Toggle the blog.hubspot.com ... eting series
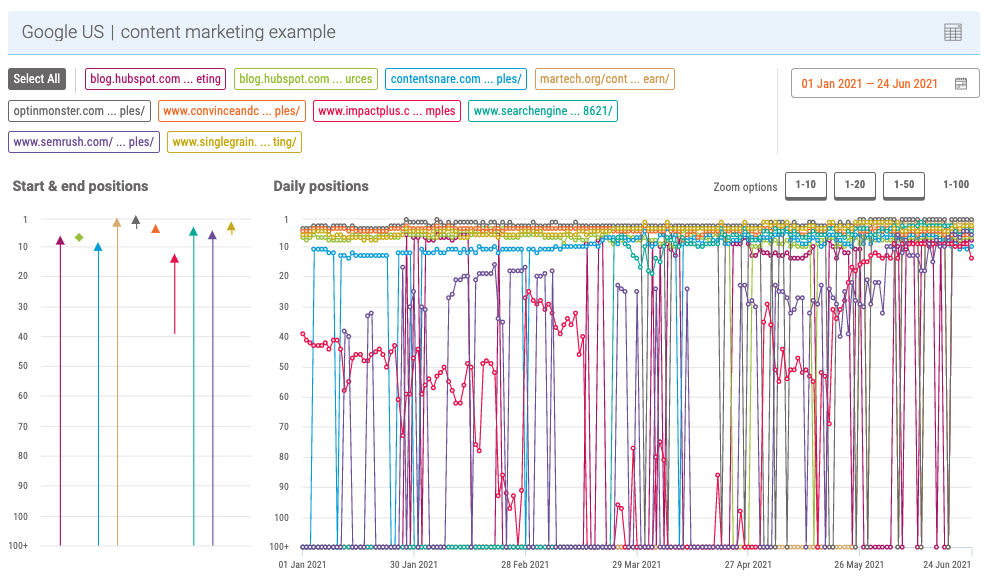The width and height of the screenshot is (988, 583). click(154, 79)
